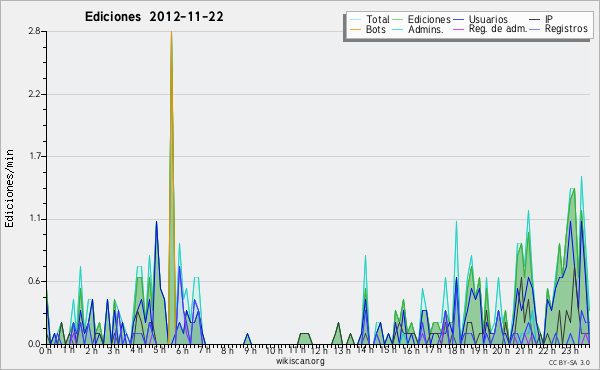600x370 pixels.
Task: Select the 'Admins.' legend entry
Action: point(426,29)
